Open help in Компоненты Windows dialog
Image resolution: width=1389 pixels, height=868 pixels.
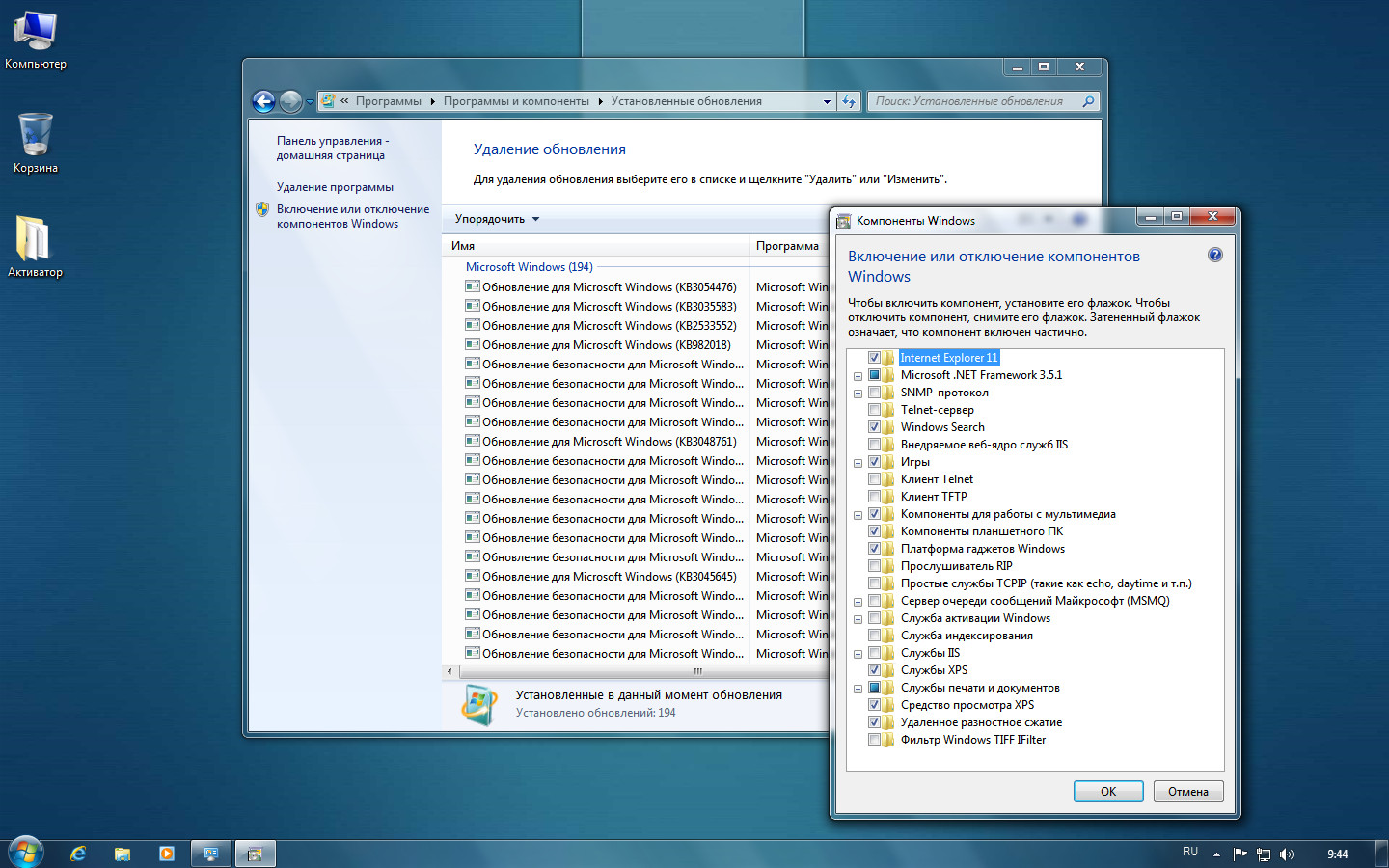(1215, 255)
